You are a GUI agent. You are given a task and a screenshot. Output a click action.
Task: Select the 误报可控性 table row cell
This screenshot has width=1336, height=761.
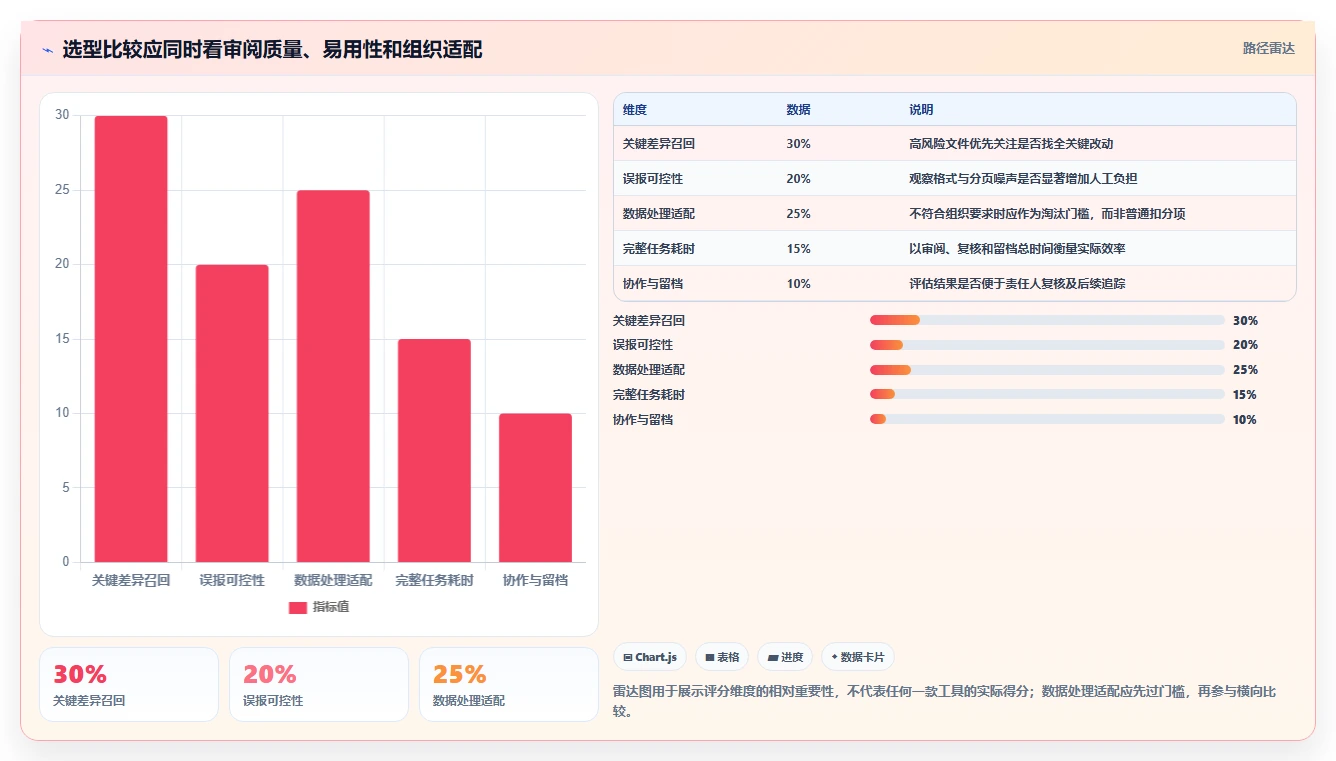(x=653, y=179)
